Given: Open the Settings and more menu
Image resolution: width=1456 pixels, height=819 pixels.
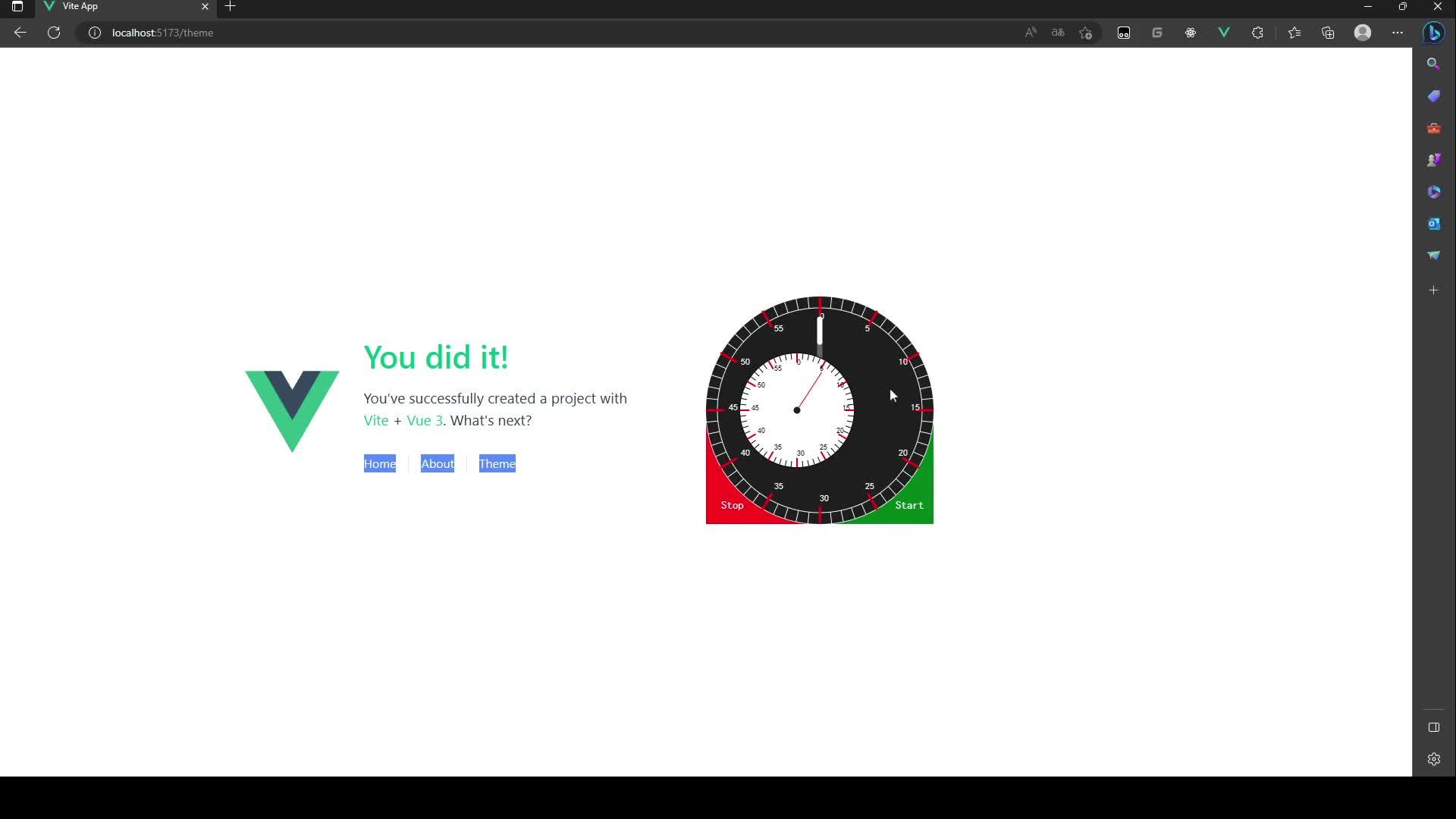Looking at the screenshot, I should 1399,33.
